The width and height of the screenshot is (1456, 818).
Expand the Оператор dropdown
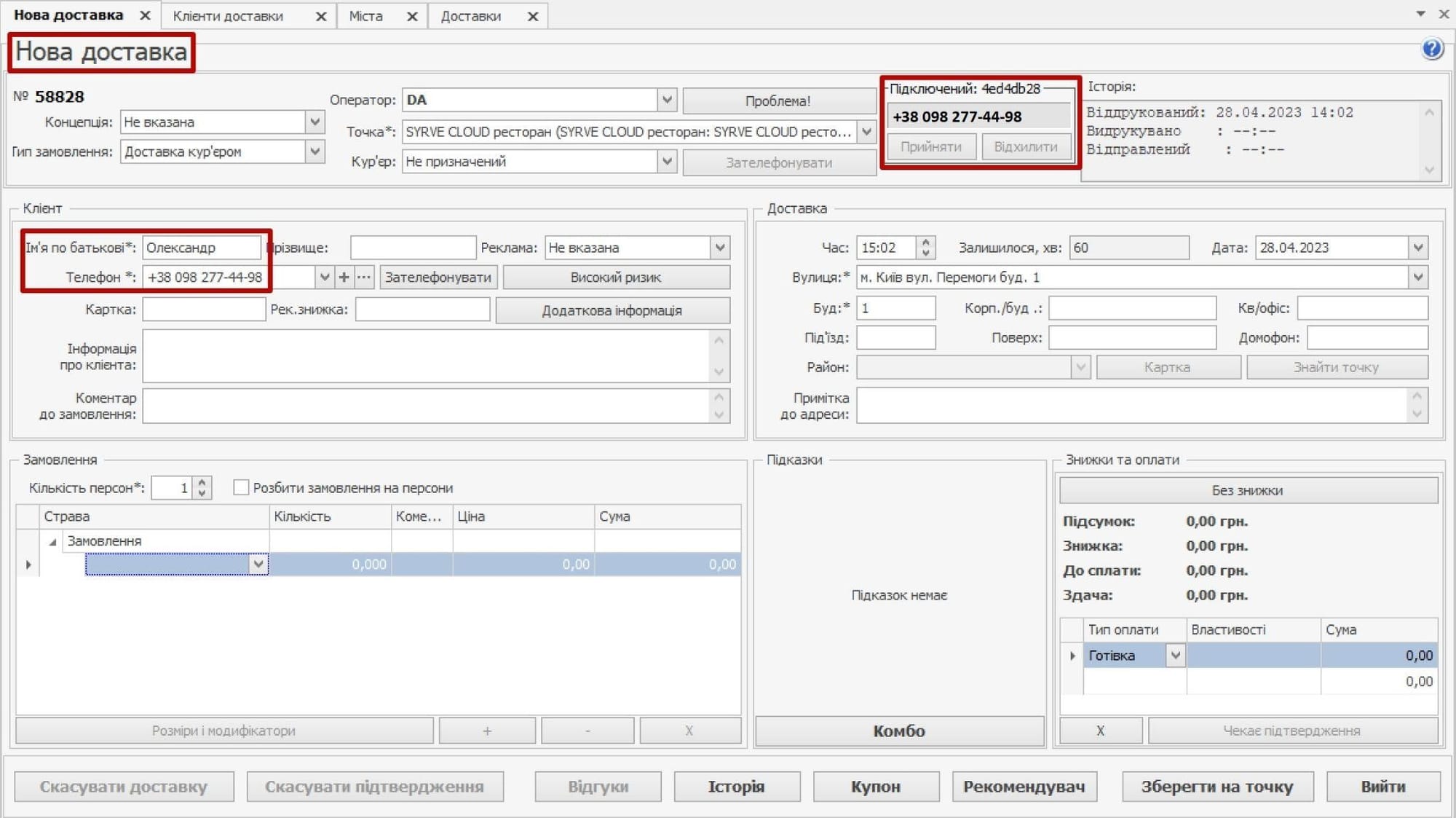(667, 100)
